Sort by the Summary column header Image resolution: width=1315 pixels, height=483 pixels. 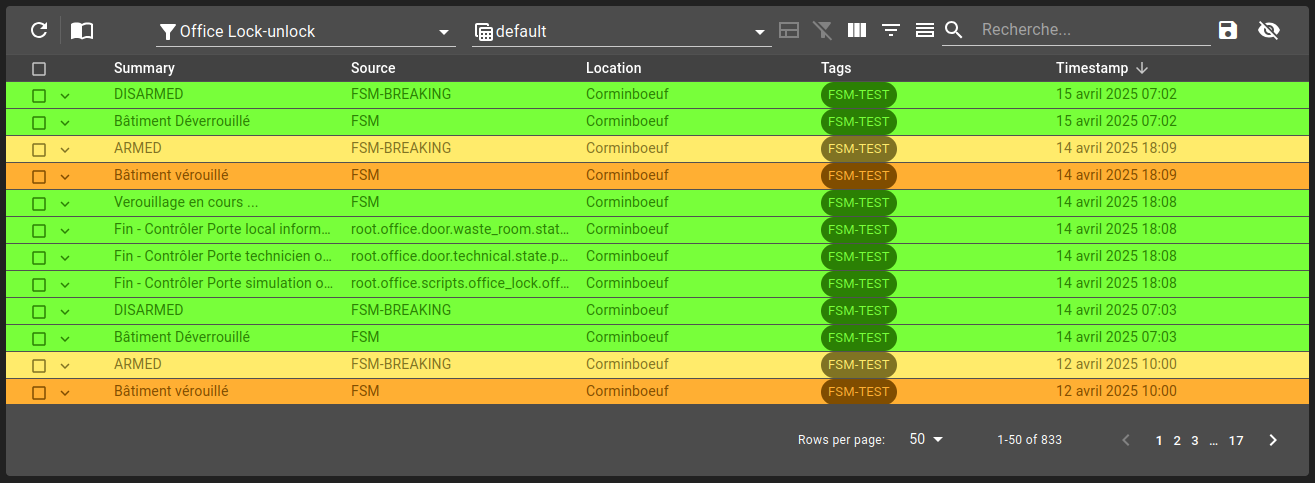pyautogui.click(x=144, y=68)
